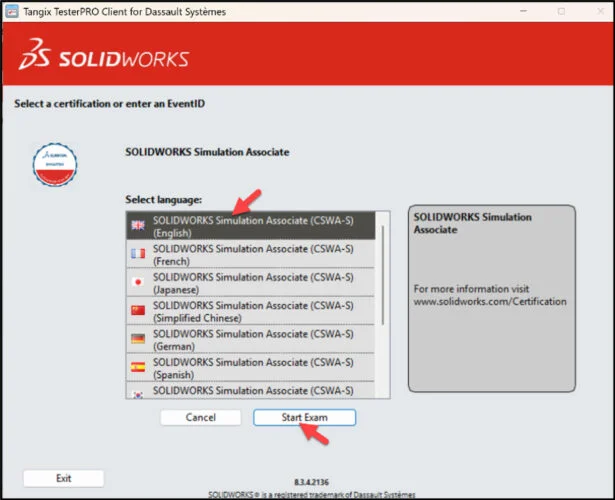Minimize the TesterPRO client window
The image size is (615, 500).
[x=523, y=11]
